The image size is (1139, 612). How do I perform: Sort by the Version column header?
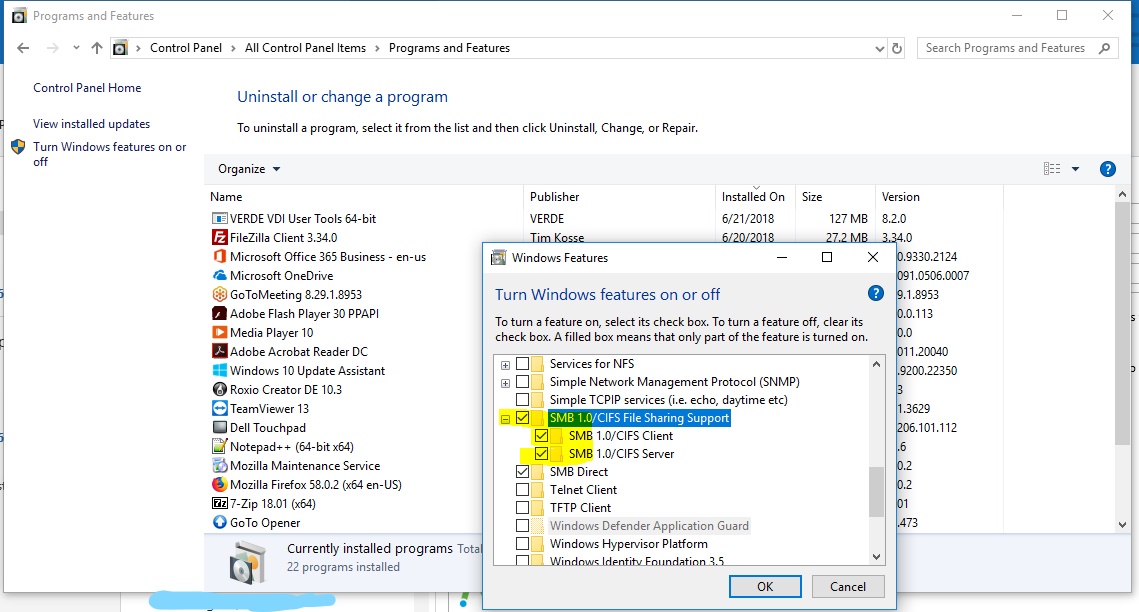pos(939,197)
